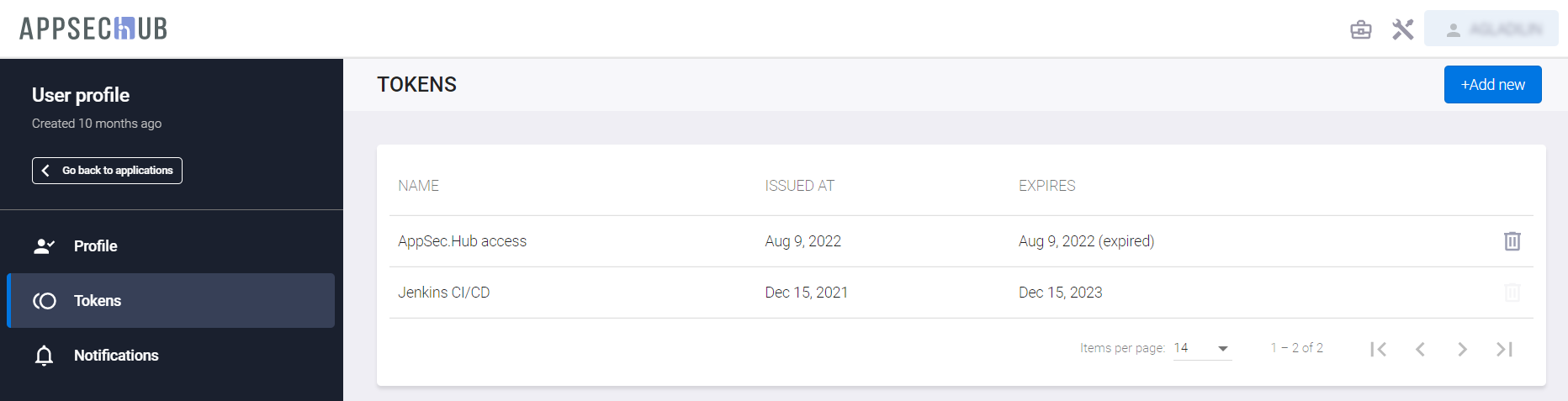Viewport: 1568px width, 401px height.
Task: Go to the next page
Action: pos(1462,349)
